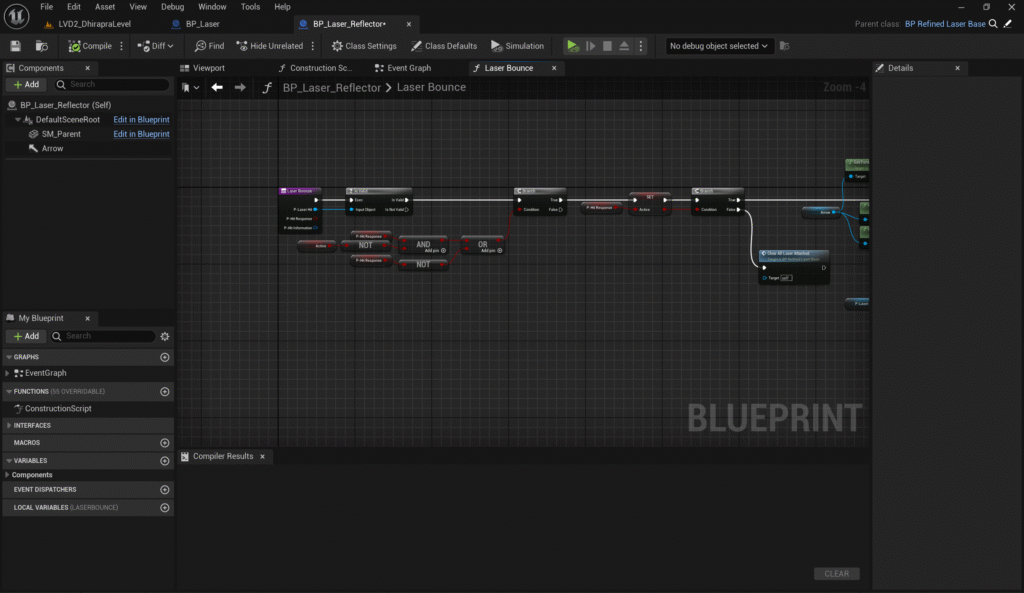Navigate forward in graph history
Viewport: 1024px width, 593px height.
click(240, 88)
